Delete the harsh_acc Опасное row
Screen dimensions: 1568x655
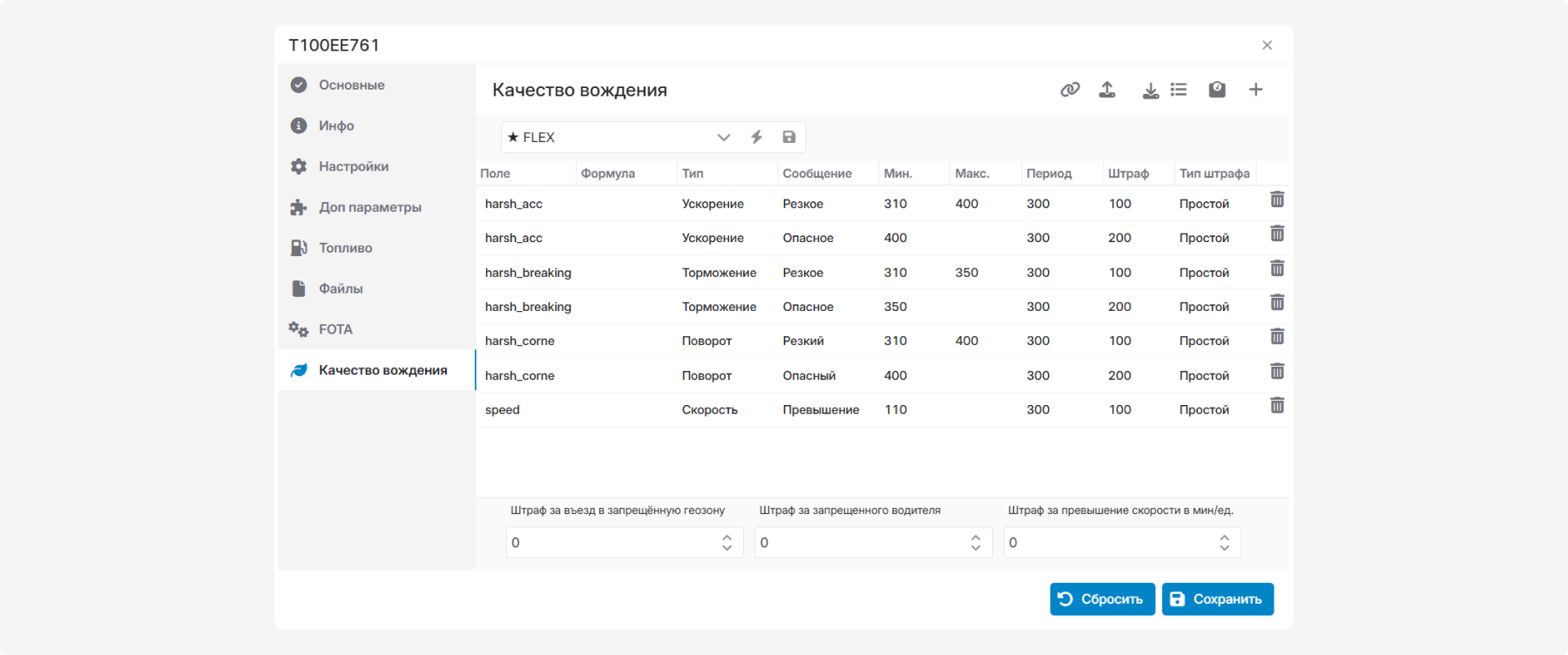click(1277, 233)
